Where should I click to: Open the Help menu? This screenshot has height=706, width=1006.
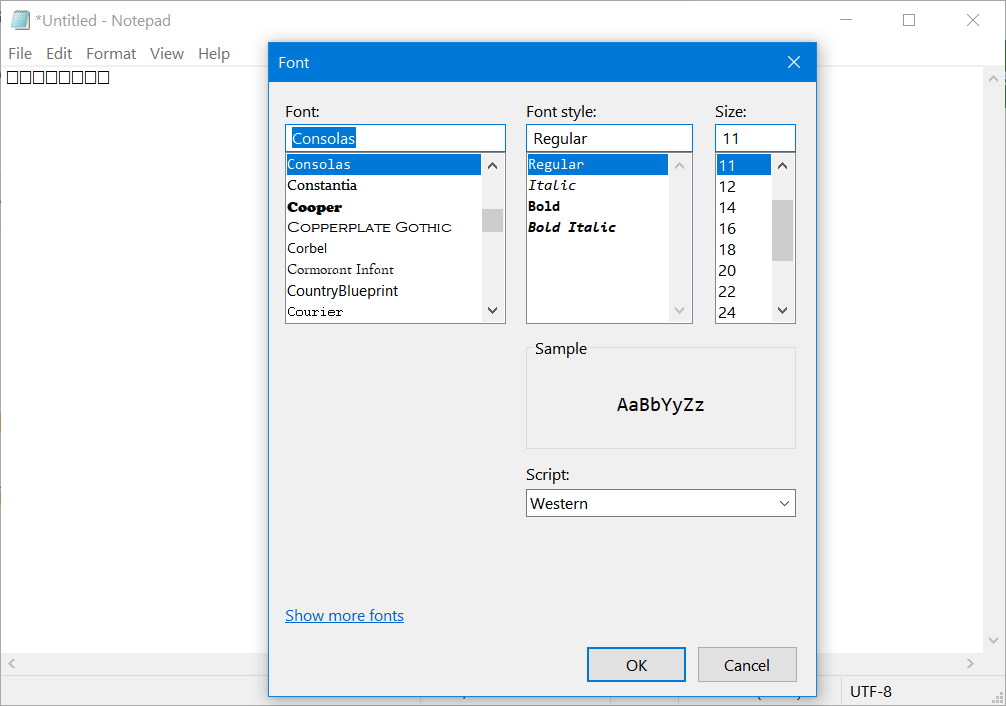[214, 54]
